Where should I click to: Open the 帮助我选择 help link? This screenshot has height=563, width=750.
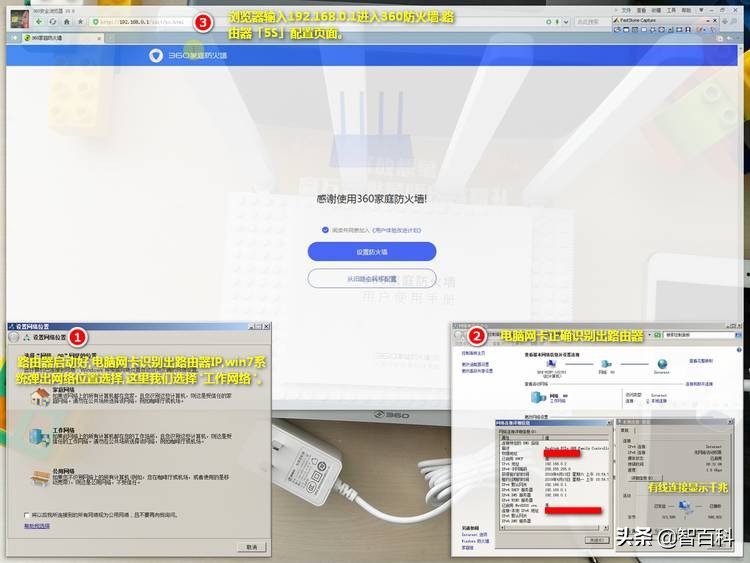[37, 526]
